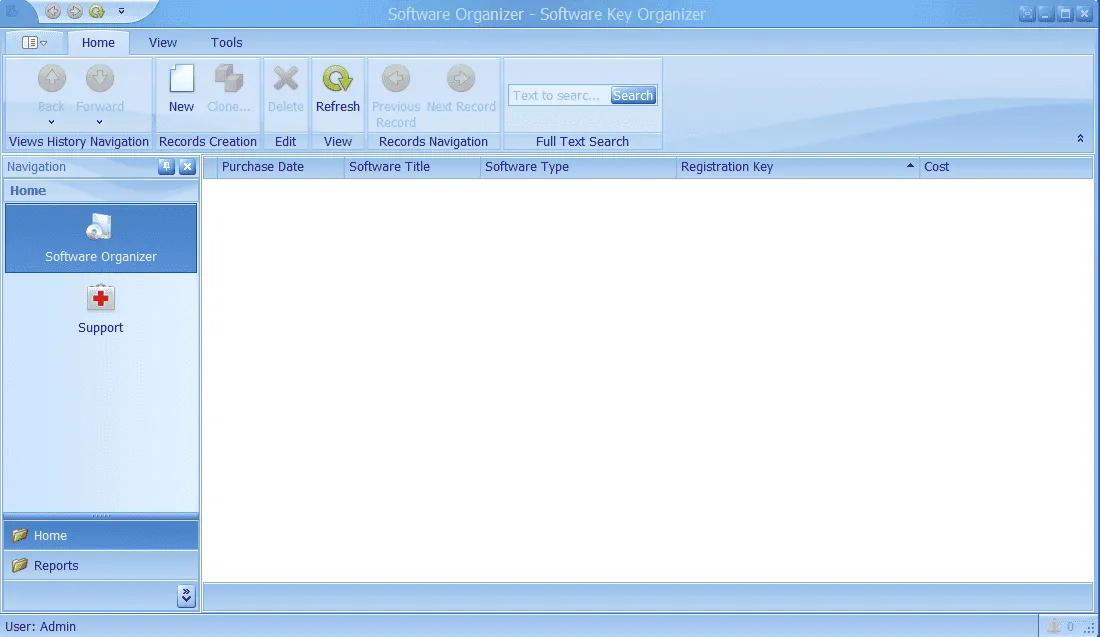The width and height of the screenshot is (1100, 637).
Task: Open Software Organizer in Navigation pane
Action: click(101, 238)
